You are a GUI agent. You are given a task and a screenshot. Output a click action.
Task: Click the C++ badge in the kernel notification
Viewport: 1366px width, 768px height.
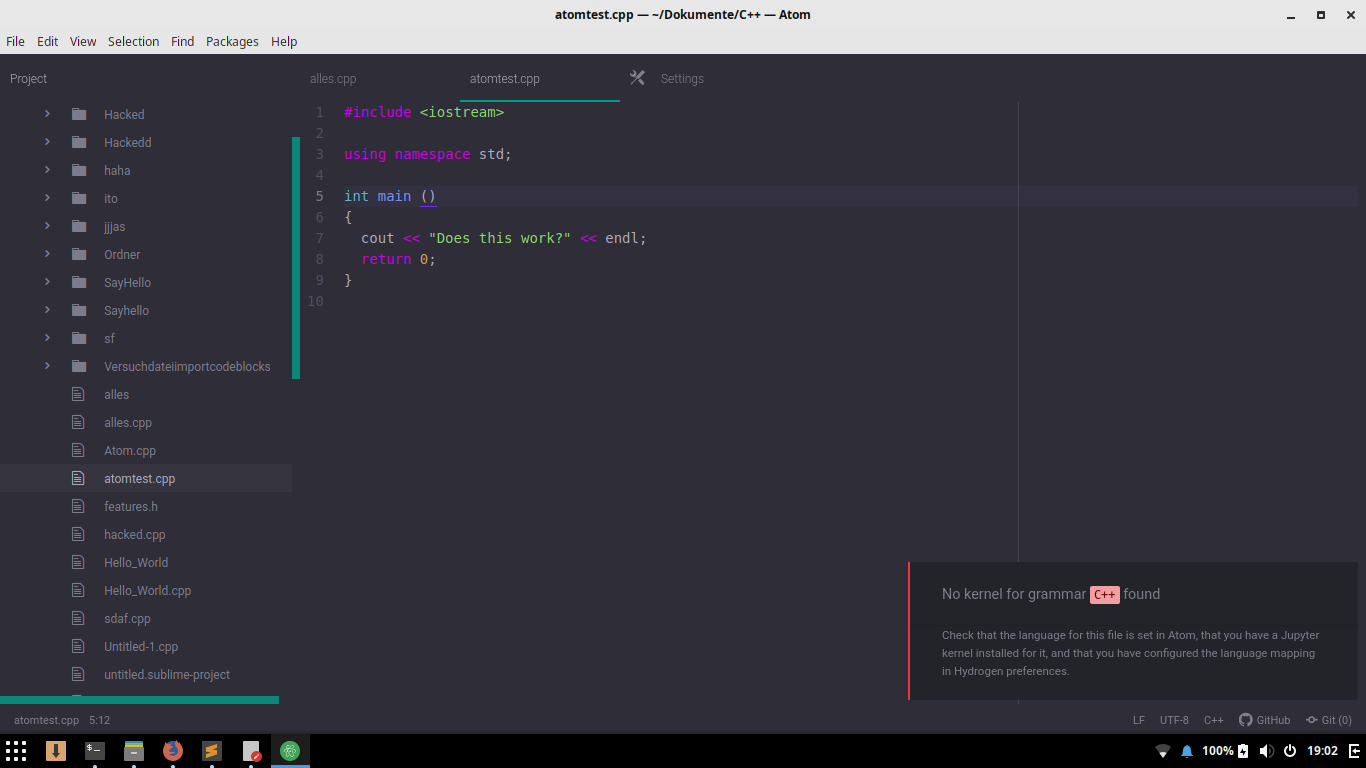pyautogui.click(x=1104, y=594)
